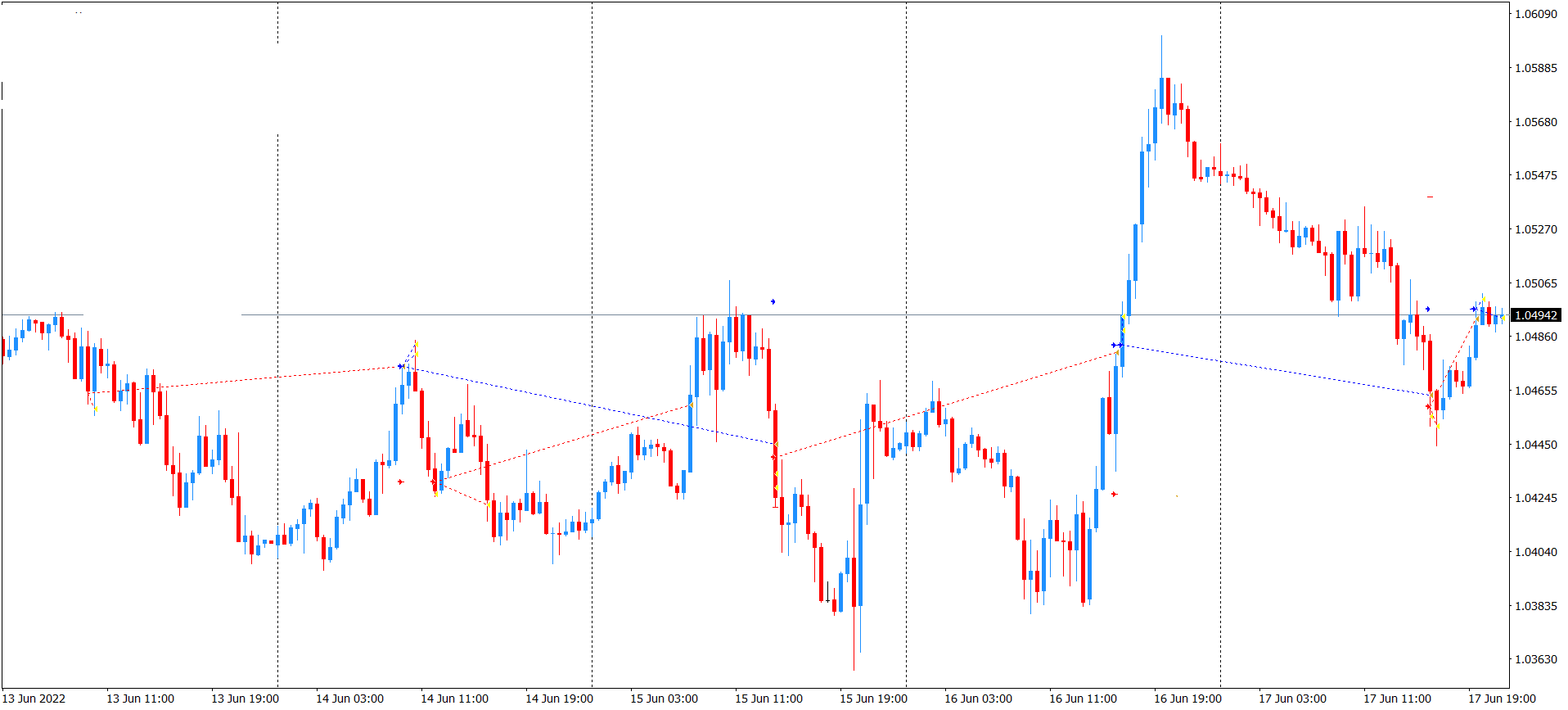The width and height of the screenshot is (1568, 710).
Task: Click the 1.05065 price level label
Action: coord(1536,283)
